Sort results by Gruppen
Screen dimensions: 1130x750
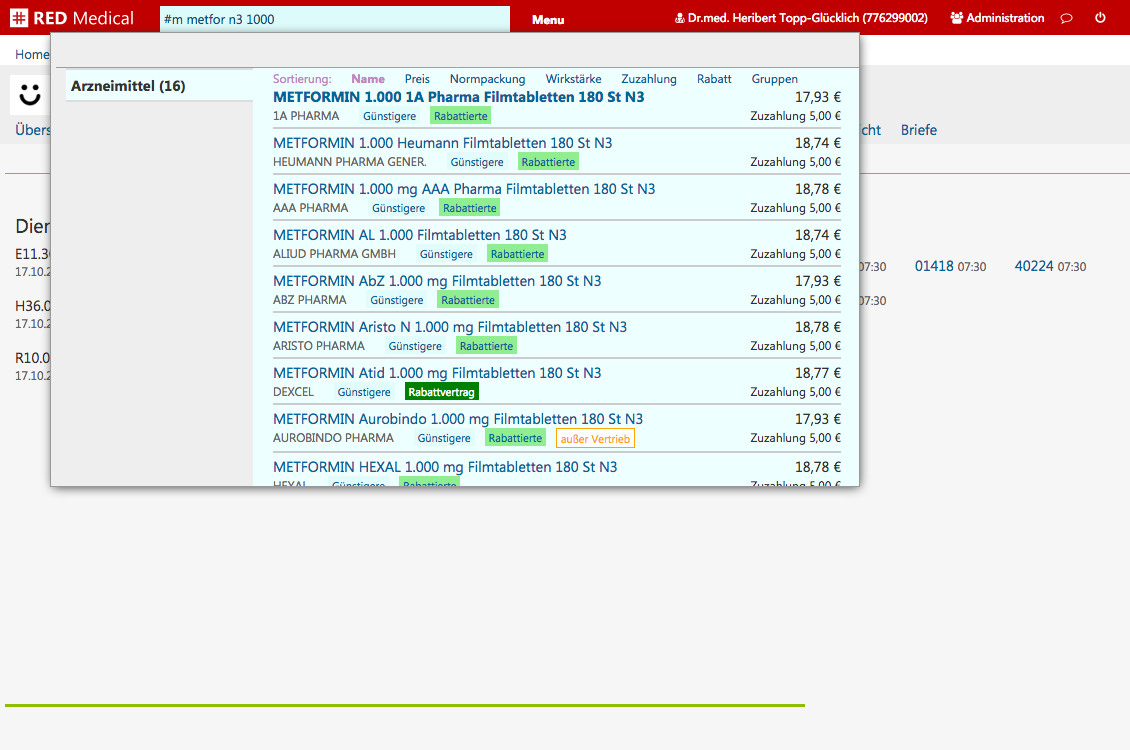[774, 79]
